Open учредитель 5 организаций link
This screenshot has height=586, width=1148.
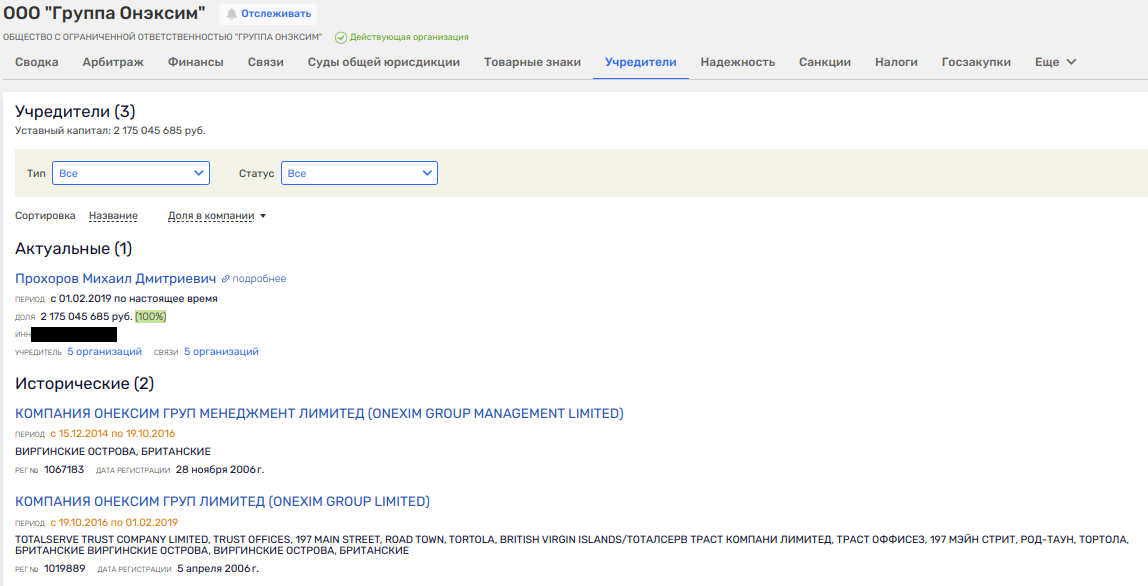pyautogui.click(x=105, y=352)
